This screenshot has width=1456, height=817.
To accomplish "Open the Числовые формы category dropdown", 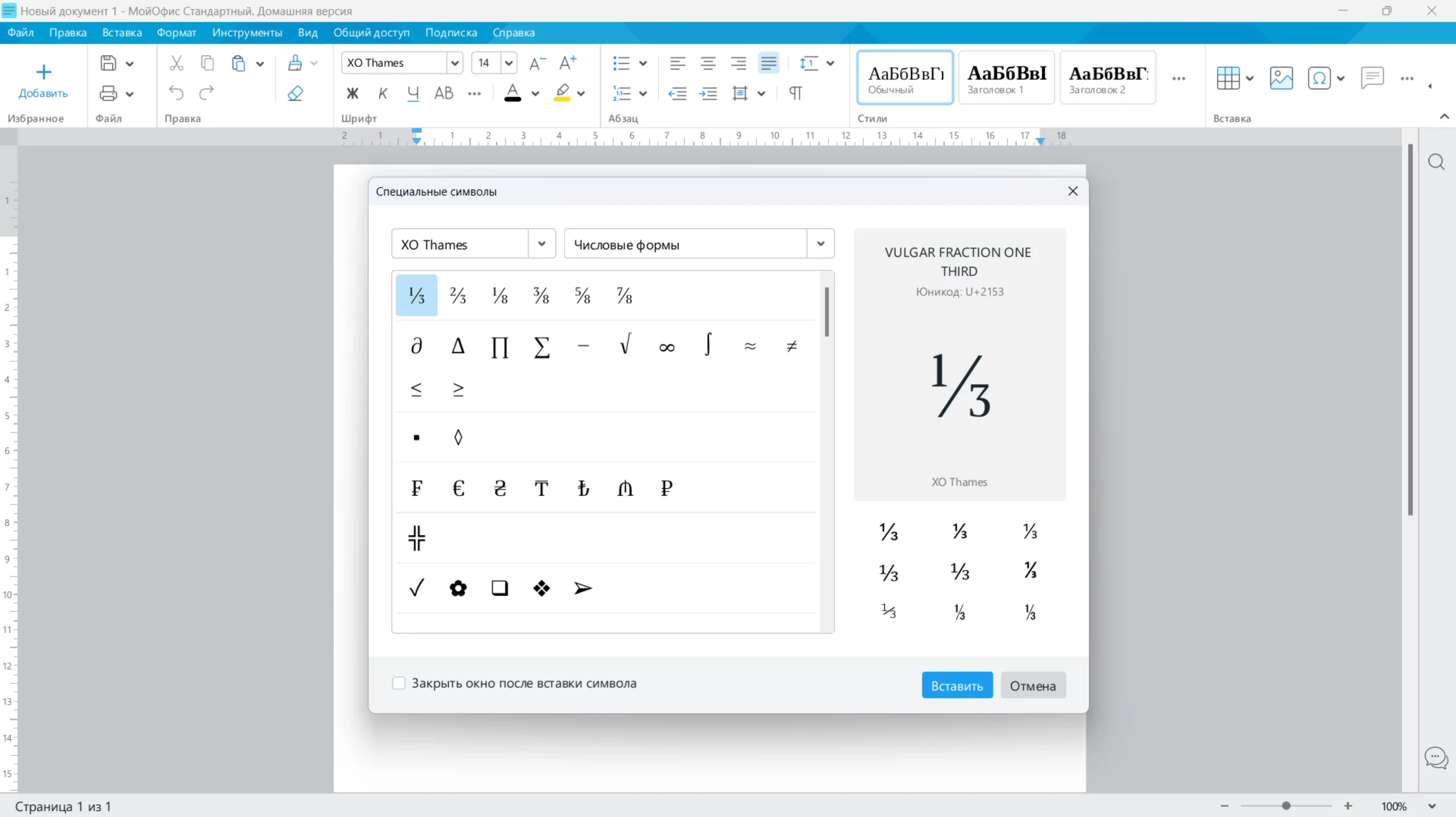I will pyautogui.click(x=820, y=244).
